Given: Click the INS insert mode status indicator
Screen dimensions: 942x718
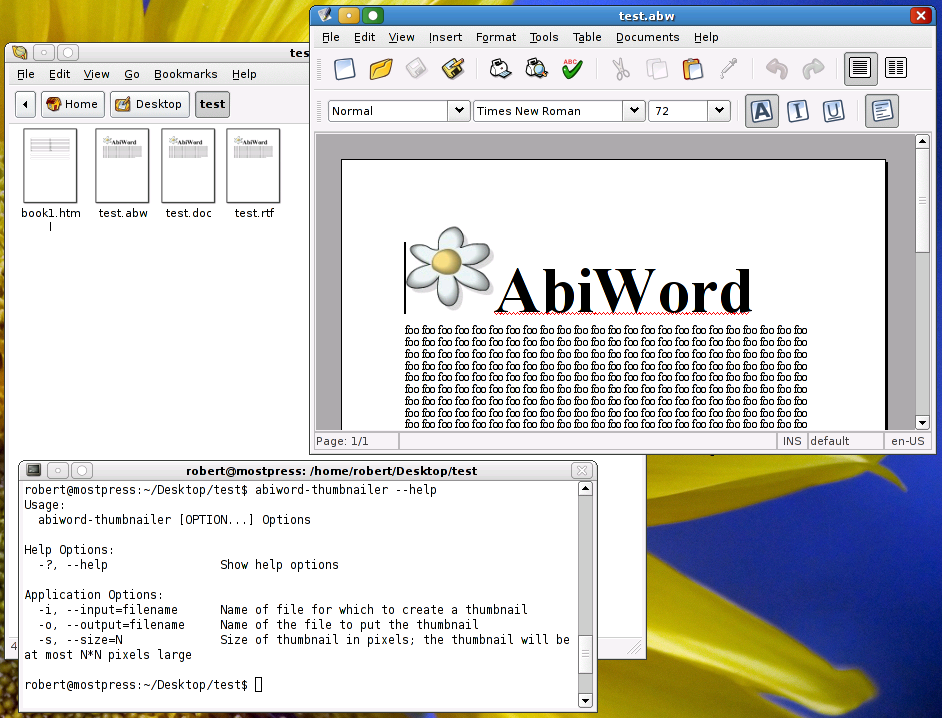Looking at the screenshot, I should click(x=792, y=441).
